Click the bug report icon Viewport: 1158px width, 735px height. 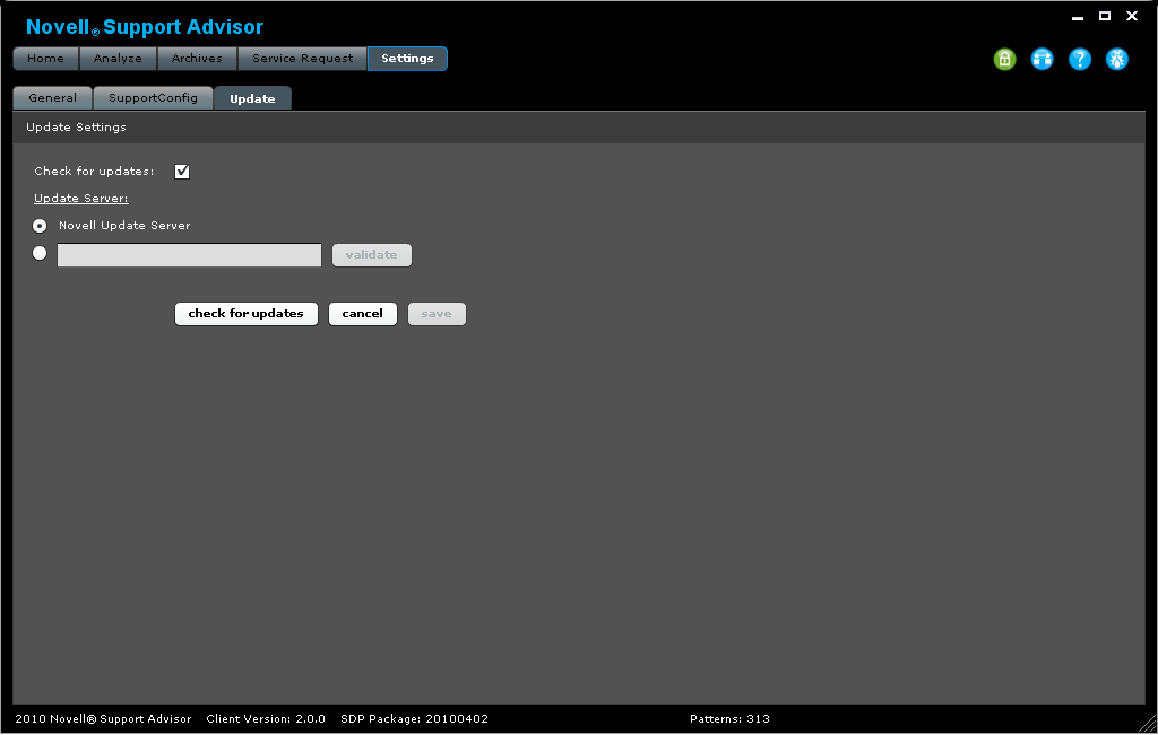[x=1117, y=59]
